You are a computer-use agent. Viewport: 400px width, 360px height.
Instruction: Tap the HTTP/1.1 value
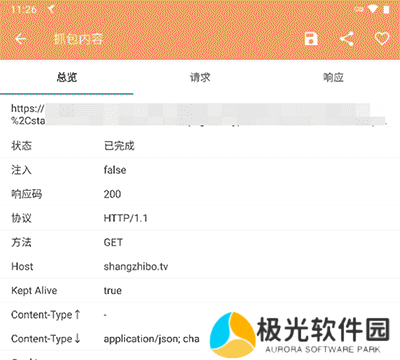click(x=126, y=218)
